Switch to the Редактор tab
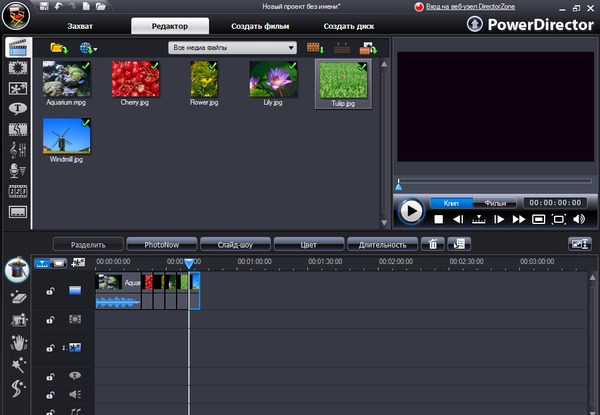Image resolution: width=600 pixels, height=415 pixels. tap(170, 26)
